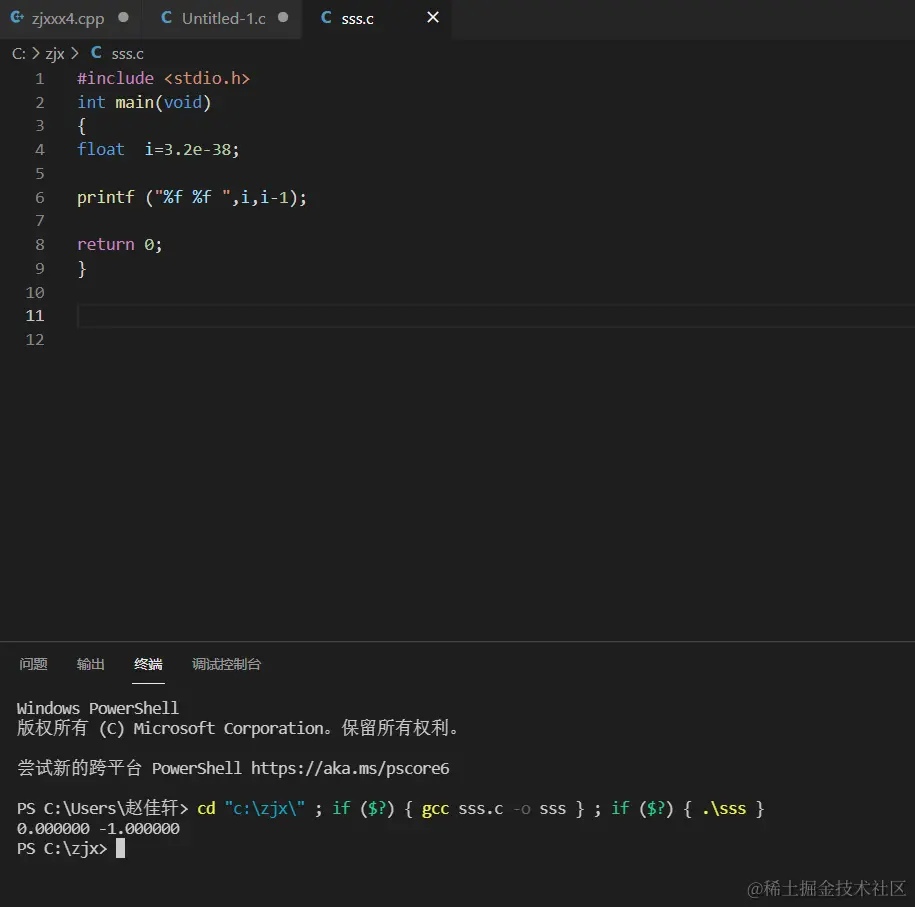Select the 终端 panel tab
Image resolution: width=915 pixels, height=907 pixels.
(148, 663)
